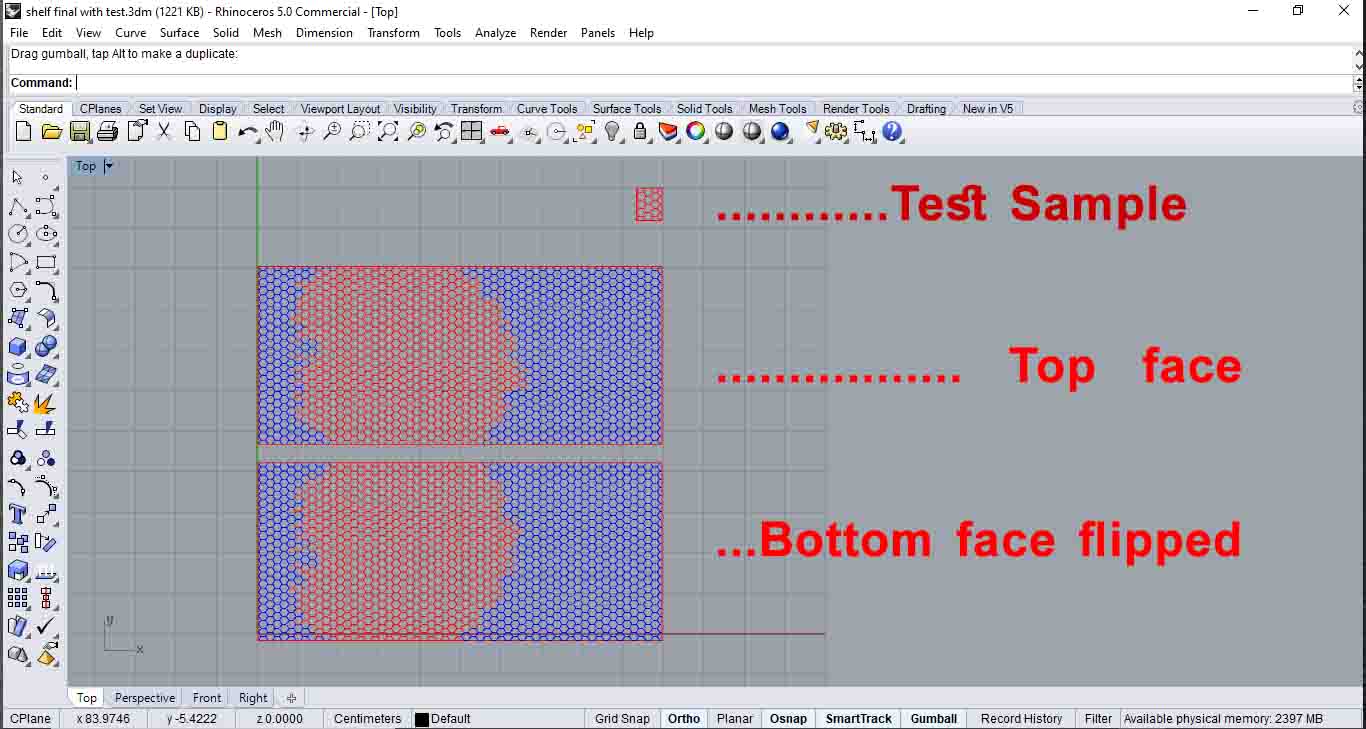The height and width of the screenshot is (729, 1366).
Task: Click the Boolean union spheres icon
Action: tap(46, 346)
